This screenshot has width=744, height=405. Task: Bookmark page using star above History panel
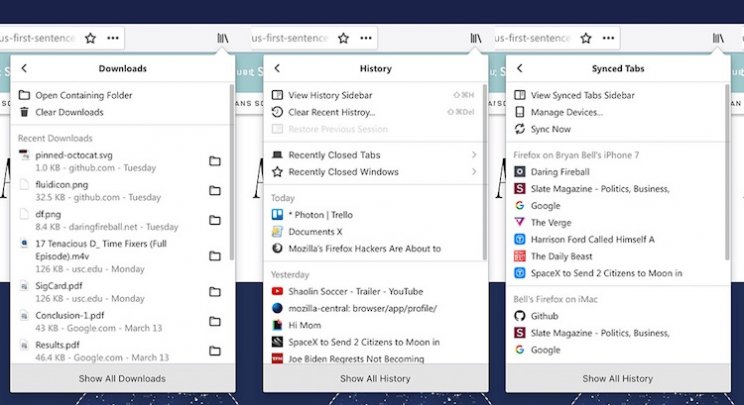coord(344,38)
